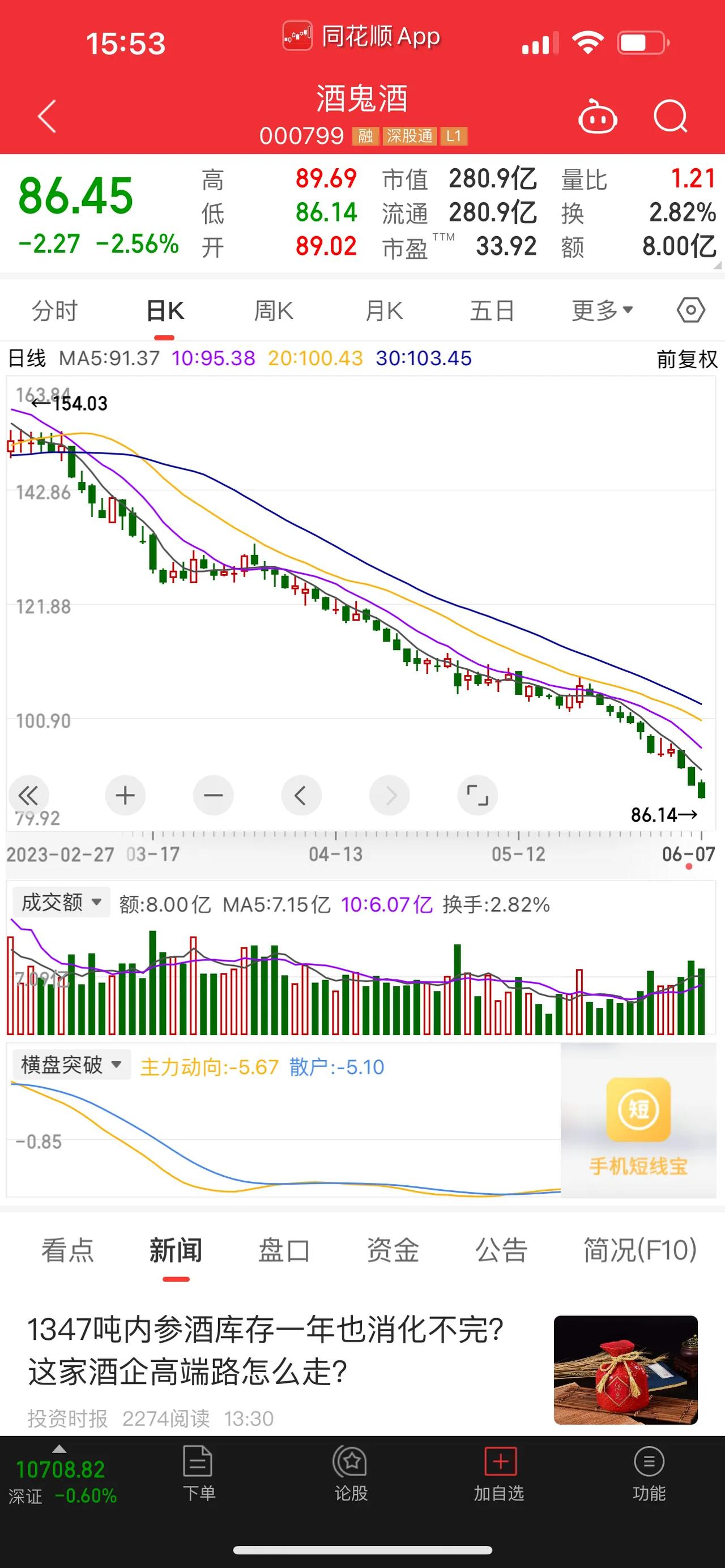Open the 看点 tab
The height and width of the screenshot is (1568, 725).
(67, 1250)
